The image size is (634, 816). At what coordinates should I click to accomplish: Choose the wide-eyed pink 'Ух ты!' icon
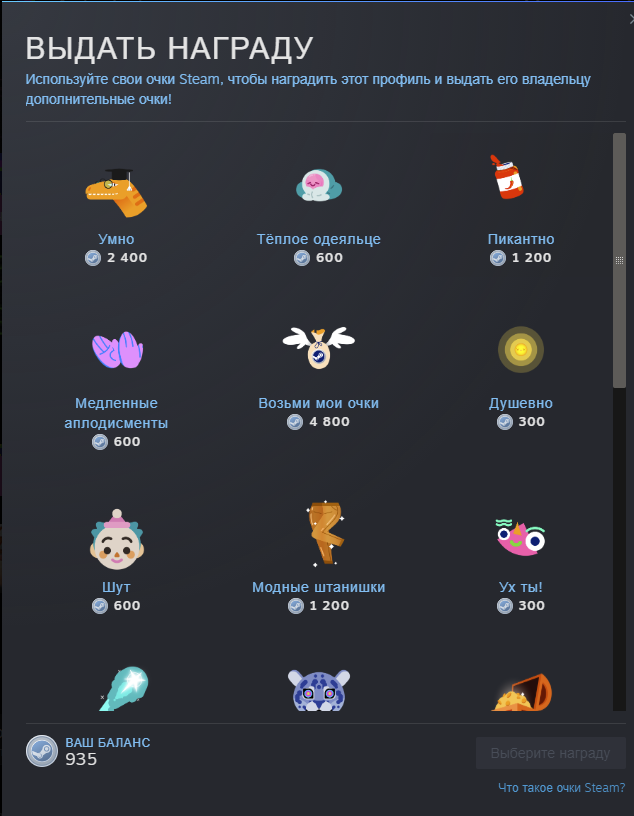(x=520, y=538)
